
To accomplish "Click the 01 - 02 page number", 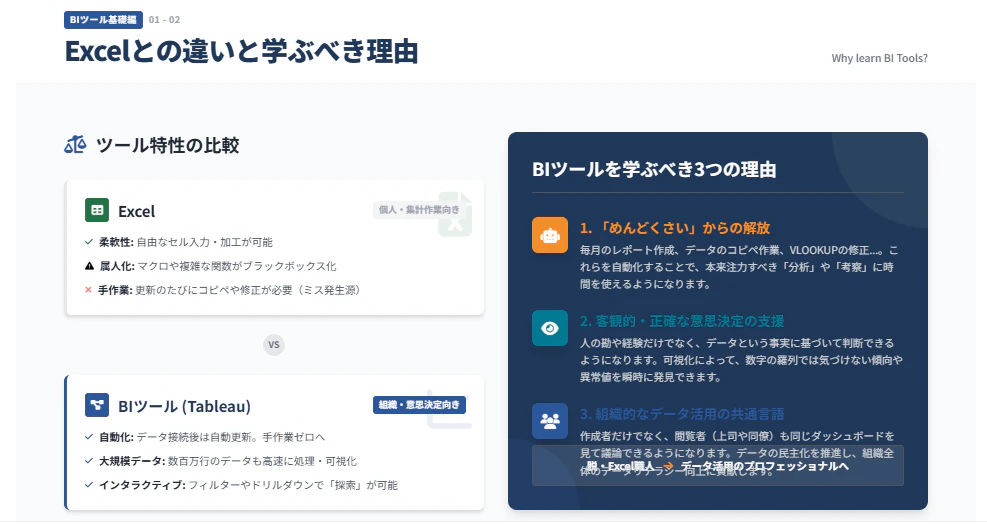I will tap(164, 20).
